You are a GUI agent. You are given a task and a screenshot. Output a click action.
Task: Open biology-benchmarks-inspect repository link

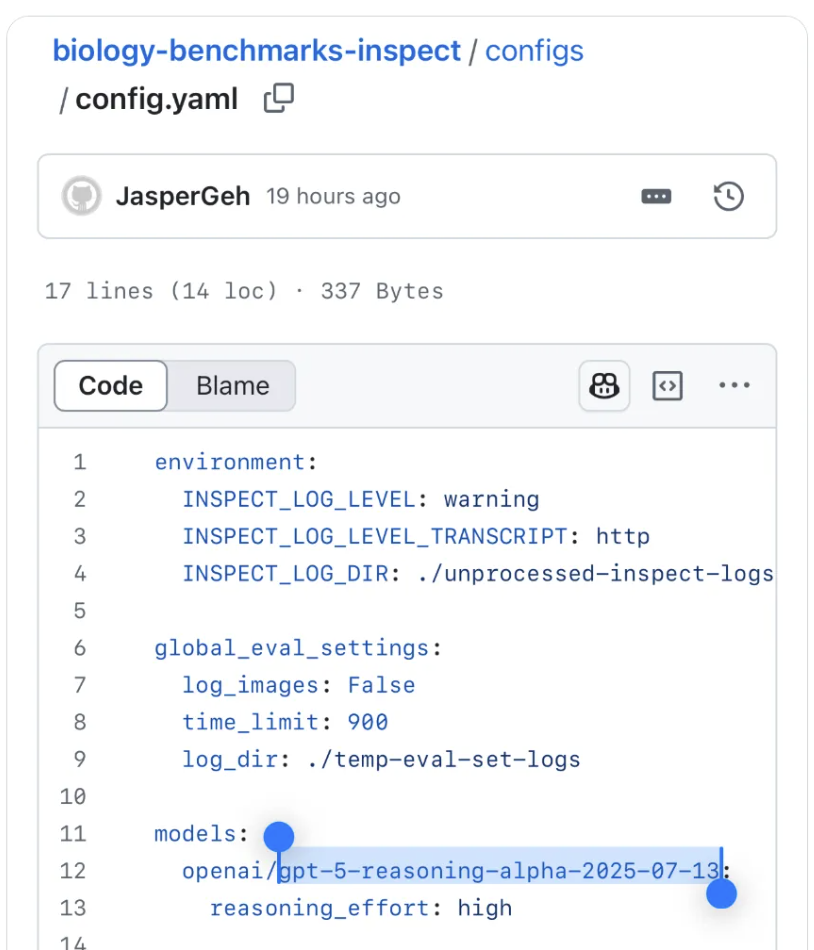[x=256, y=50]
